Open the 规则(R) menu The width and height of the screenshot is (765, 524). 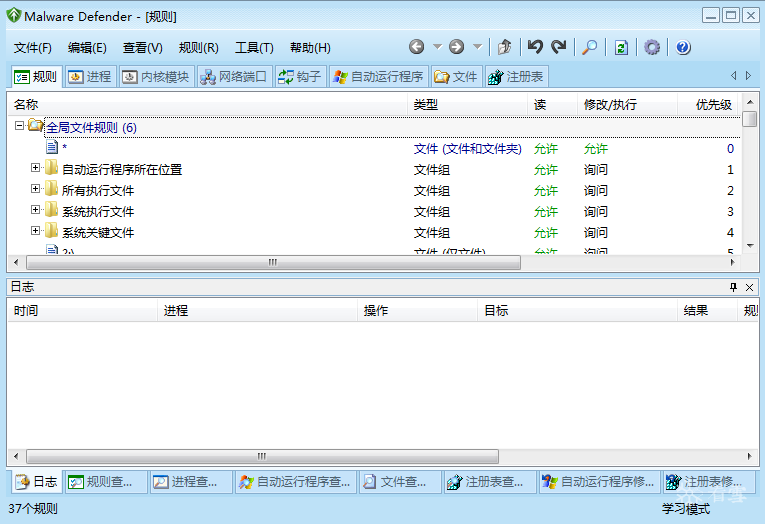[199, 48]
